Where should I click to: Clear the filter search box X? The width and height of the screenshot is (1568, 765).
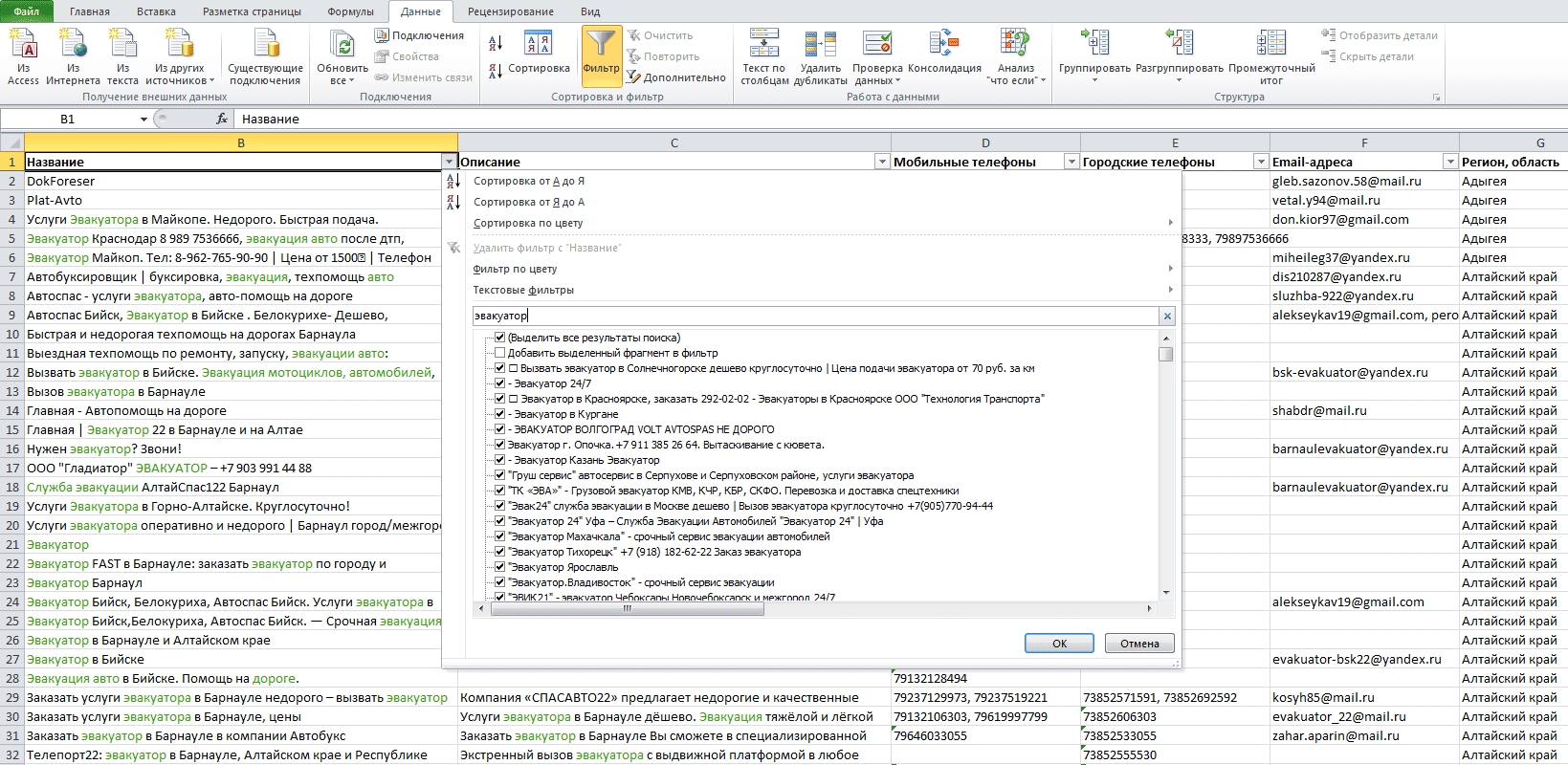pyautogui.click(x=1167, y=316)
